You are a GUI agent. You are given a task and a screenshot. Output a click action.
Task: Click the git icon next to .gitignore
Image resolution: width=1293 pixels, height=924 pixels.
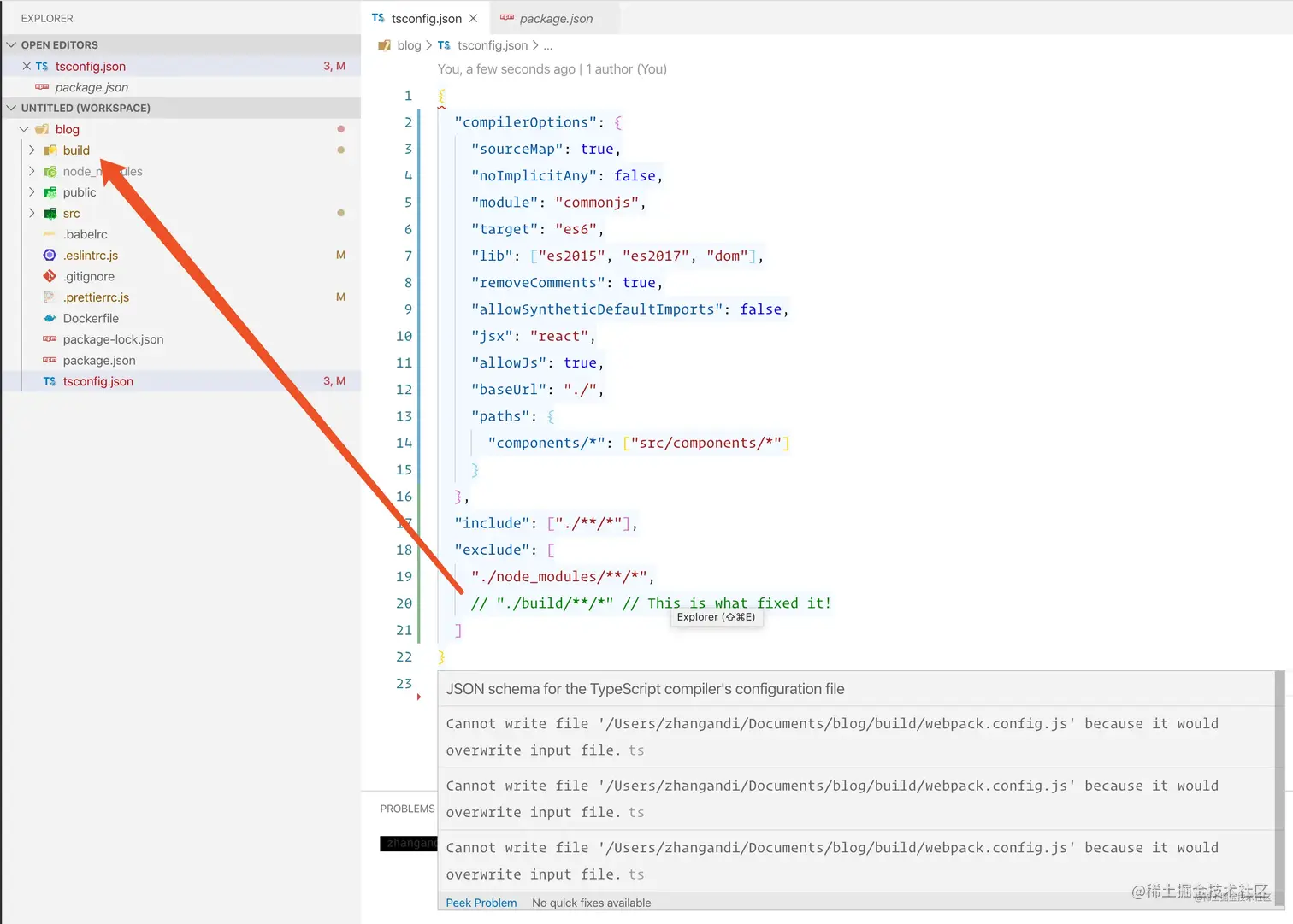point(49,276)
